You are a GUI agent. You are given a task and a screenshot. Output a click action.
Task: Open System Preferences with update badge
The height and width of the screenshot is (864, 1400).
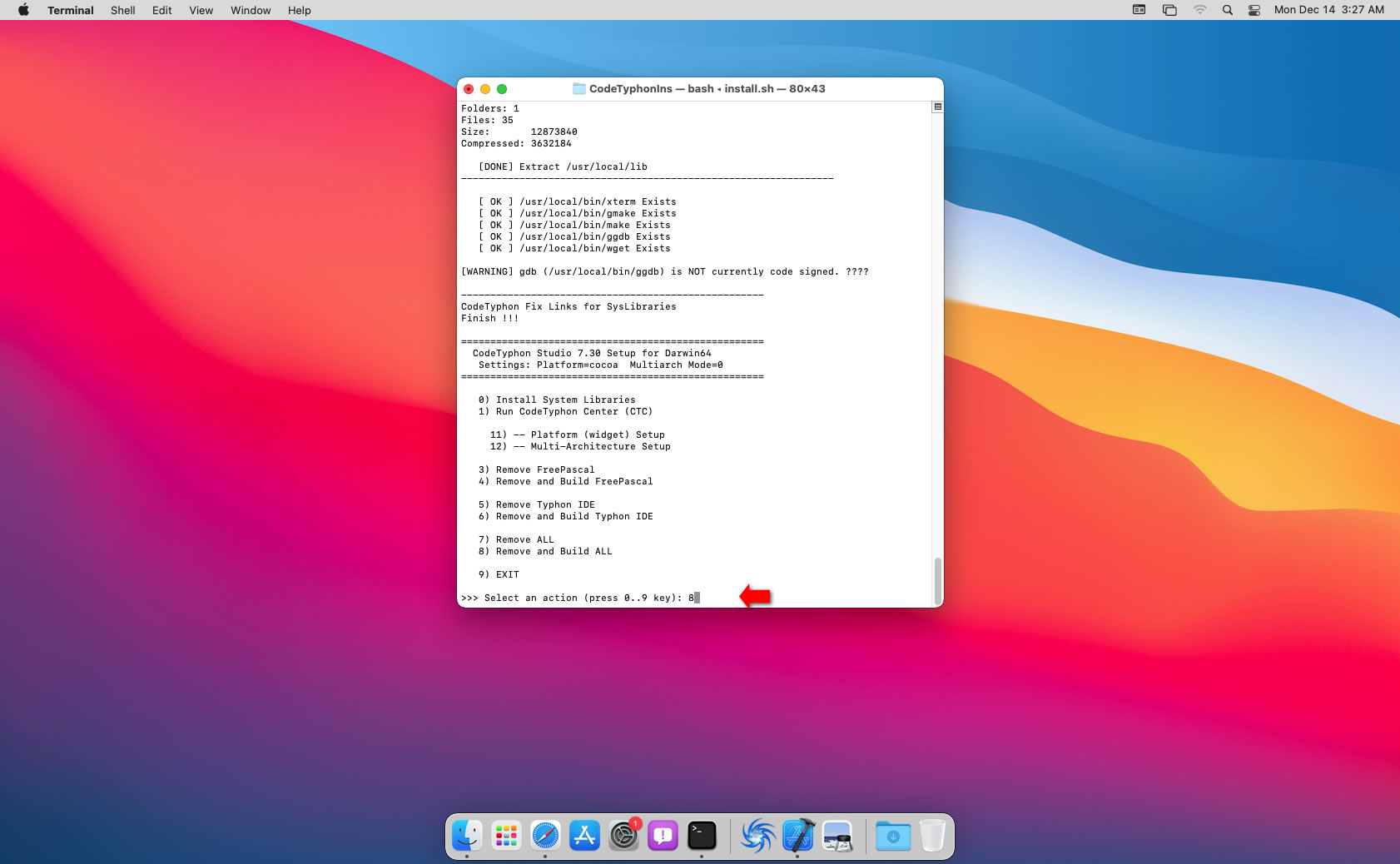tap(623, 836)
